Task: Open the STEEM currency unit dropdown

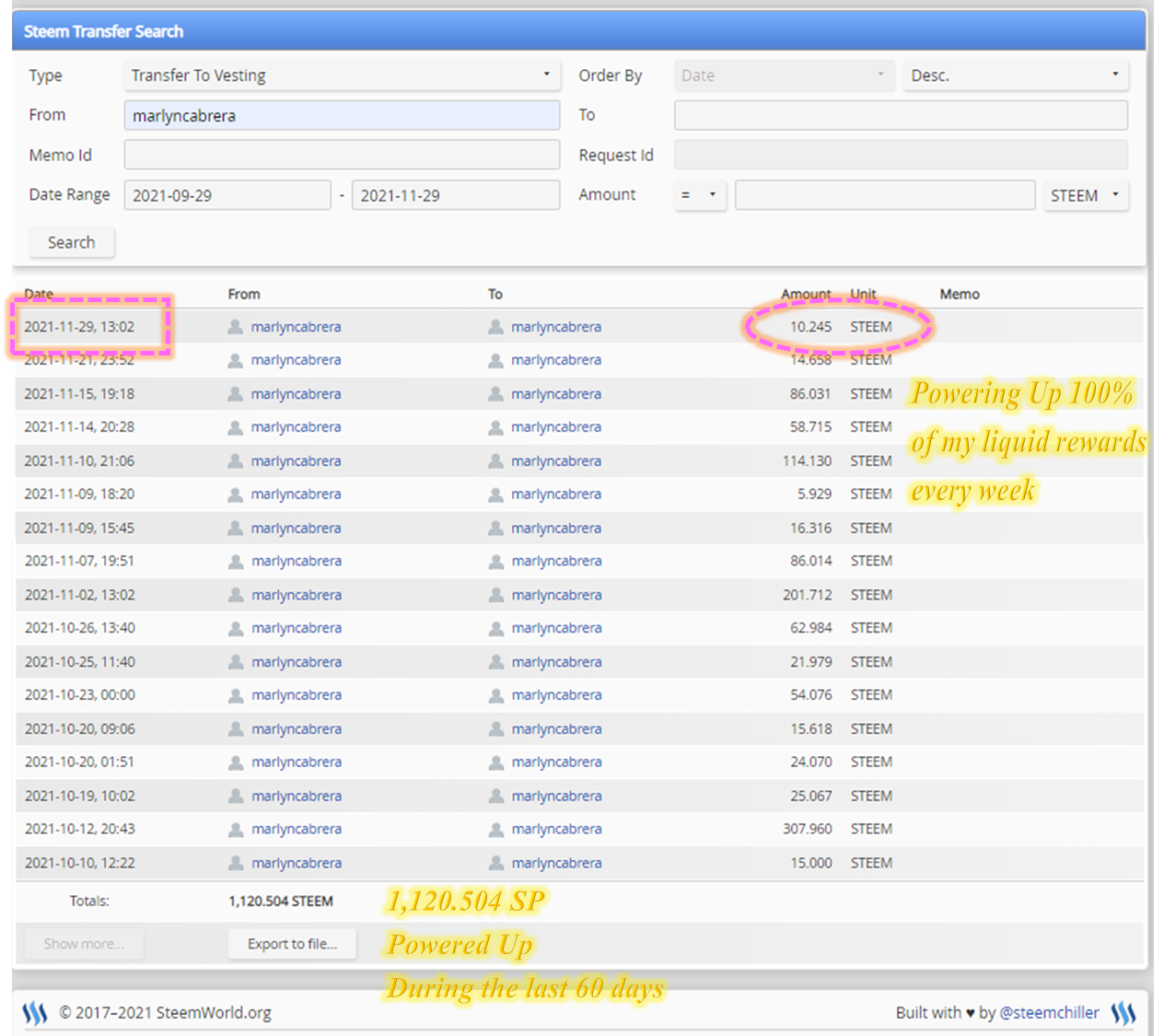Action: [1086, 195]
